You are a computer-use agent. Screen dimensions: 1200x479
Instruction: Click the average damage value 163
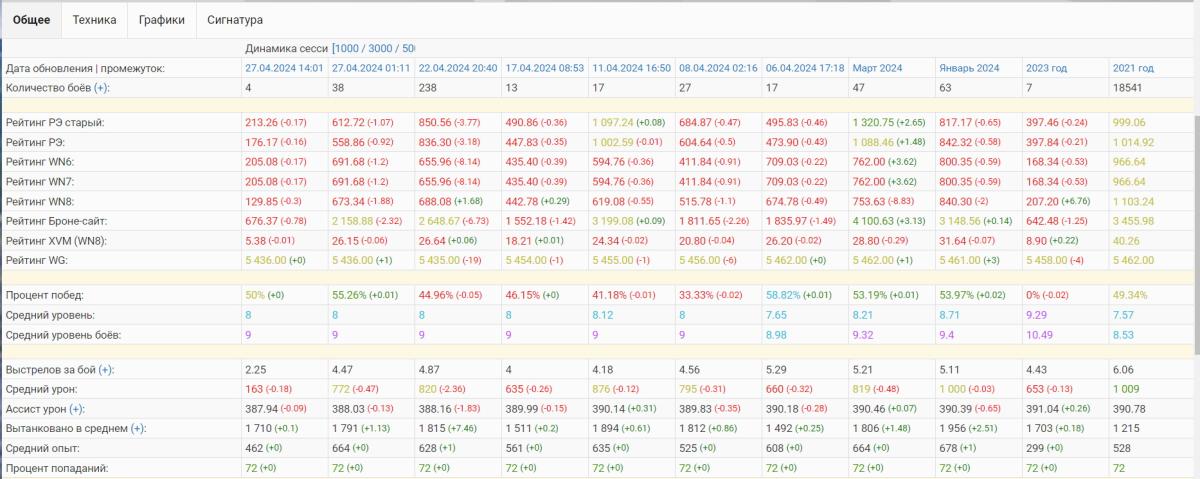coord(255,389)
